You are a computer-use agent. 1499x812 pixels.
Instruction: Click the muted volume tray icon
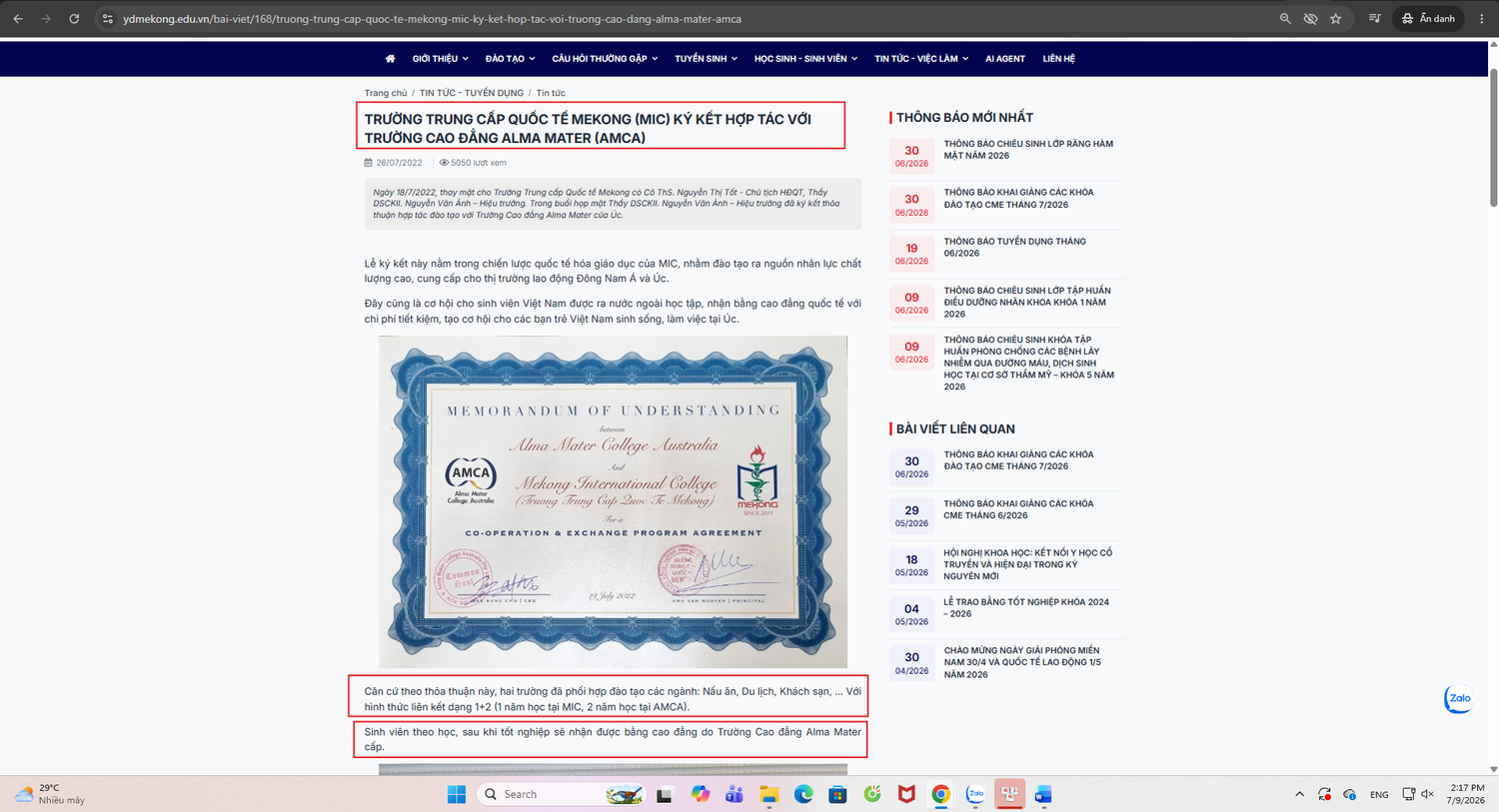(x=1427, y=794)
